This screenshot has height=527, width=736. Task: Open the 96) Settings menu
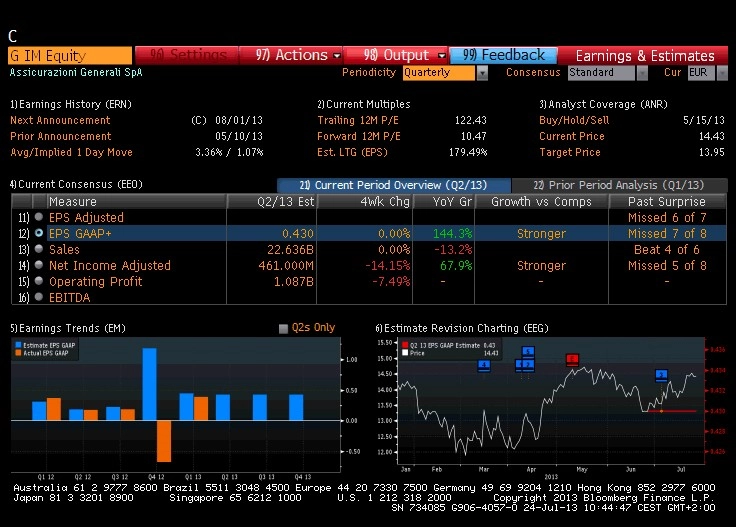coord(187,55)
